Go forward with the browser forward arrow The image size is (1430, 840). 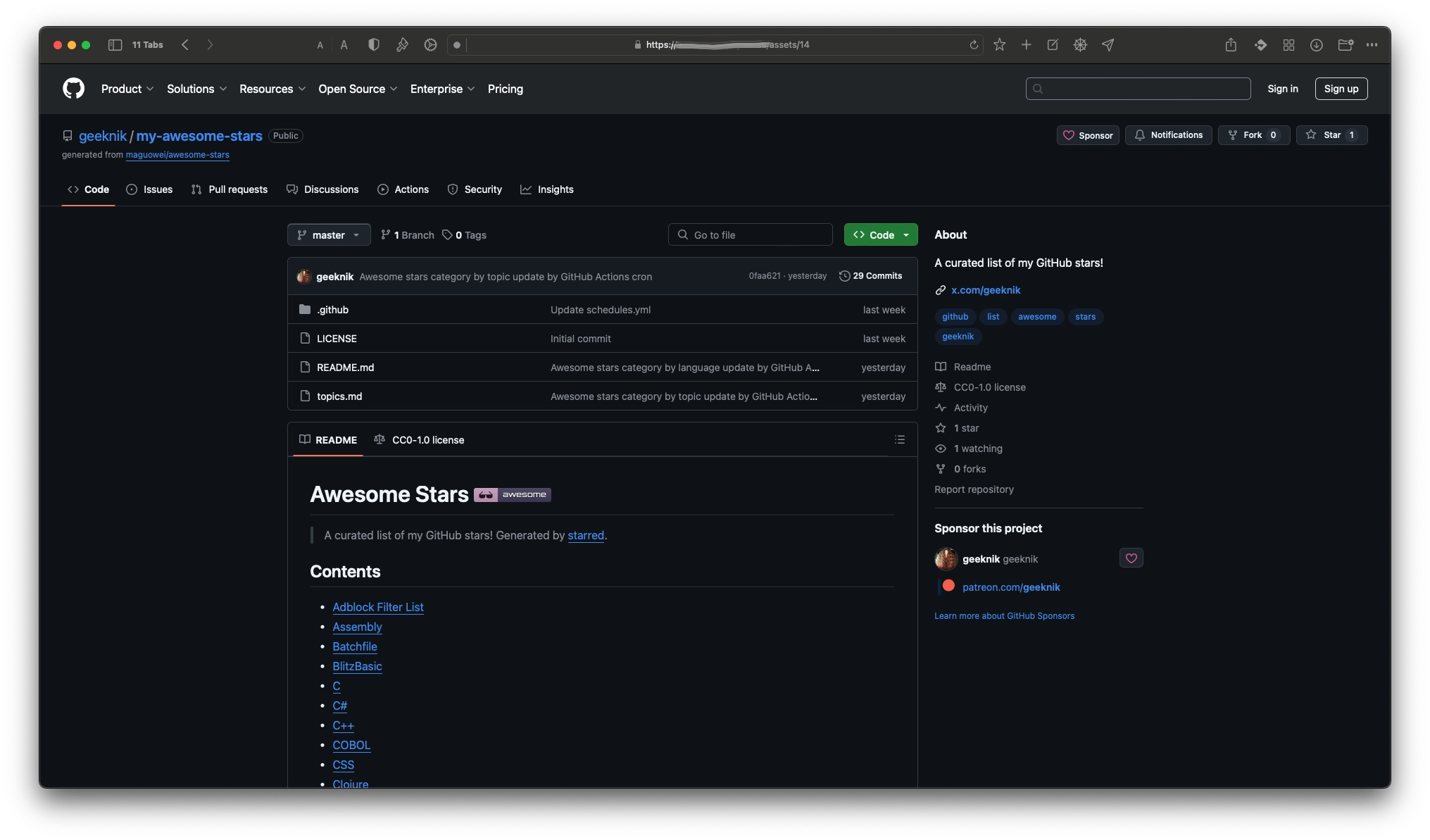tap(210, 44)
